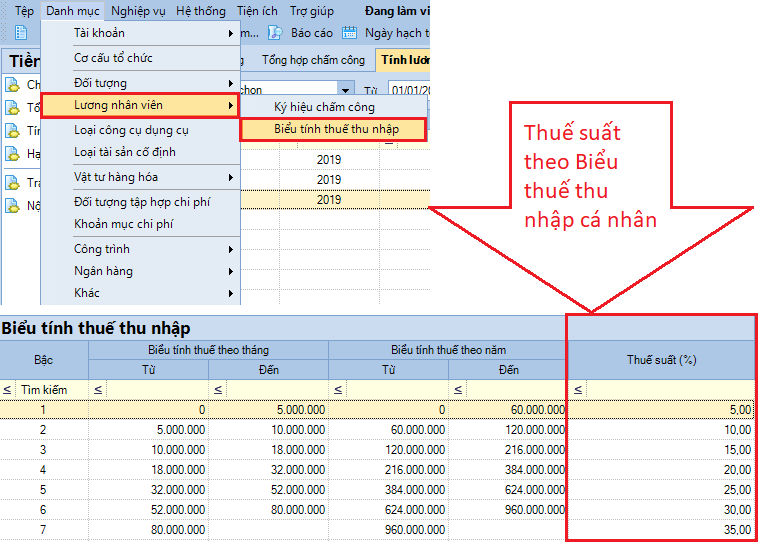Select tax rate cell 10,00
Screen dimensions: 760x544
click(x=662, y=430)
